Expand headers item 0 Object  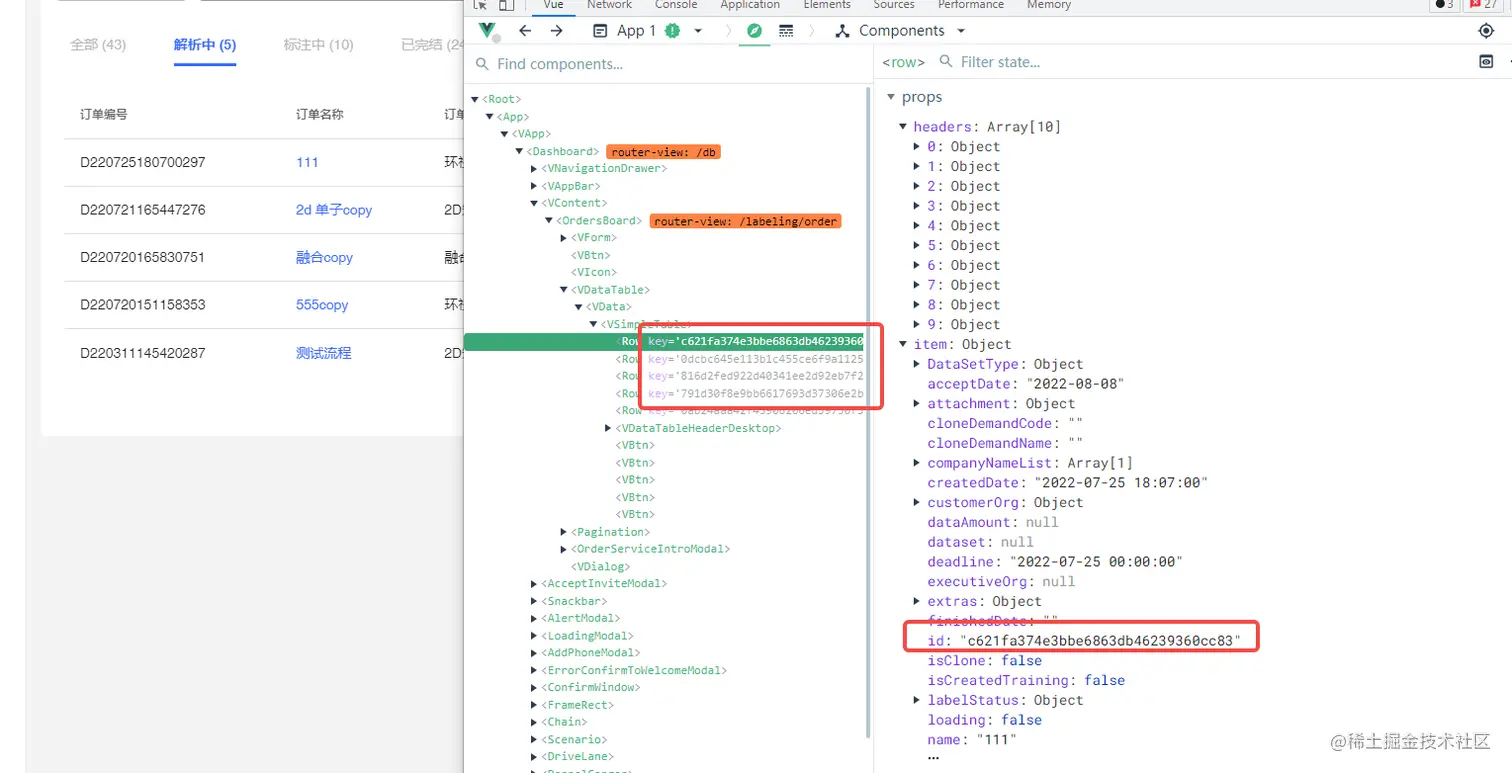(917, 147)
